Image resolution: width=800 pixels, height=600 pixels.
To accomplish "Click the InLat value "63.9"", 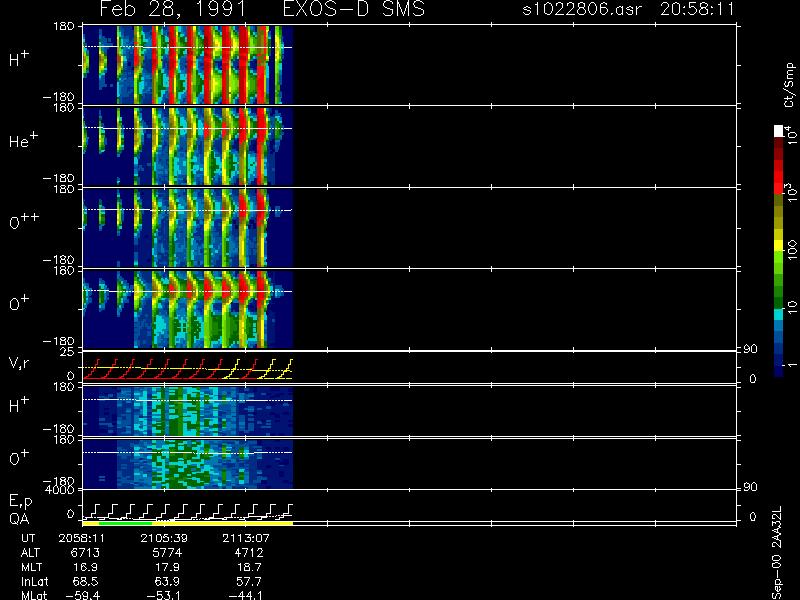I will click(x=167, y=581).
